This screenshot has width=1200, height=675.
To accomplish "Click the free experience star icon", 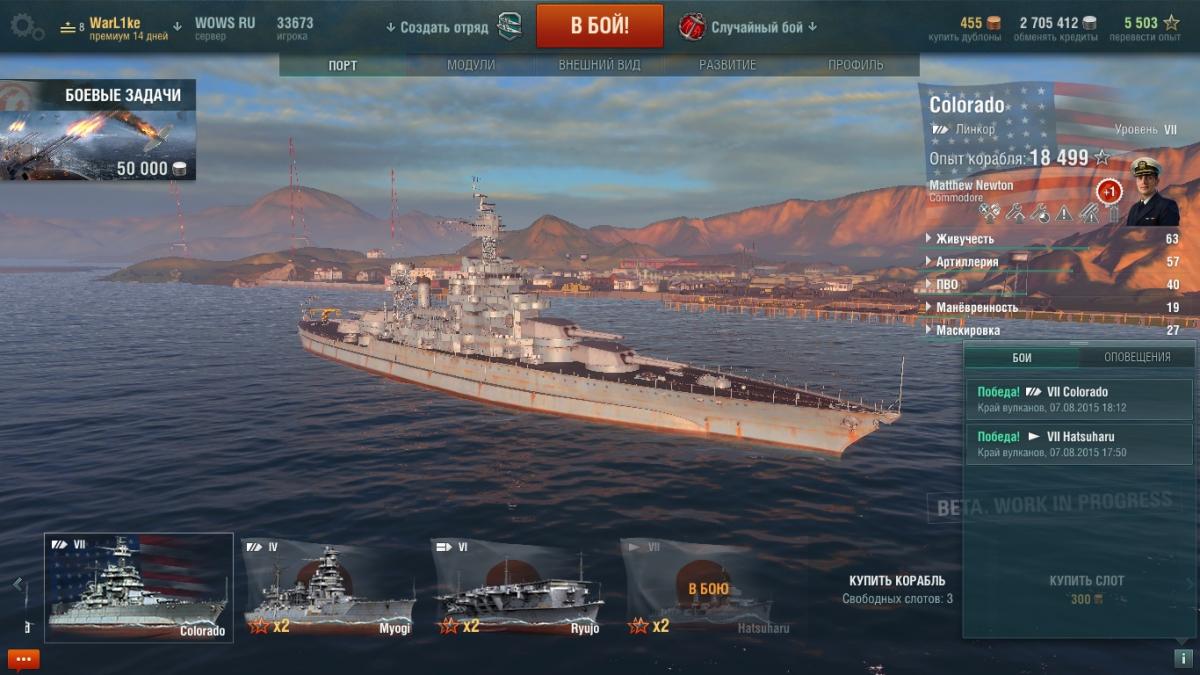I will coord(1171,23).
